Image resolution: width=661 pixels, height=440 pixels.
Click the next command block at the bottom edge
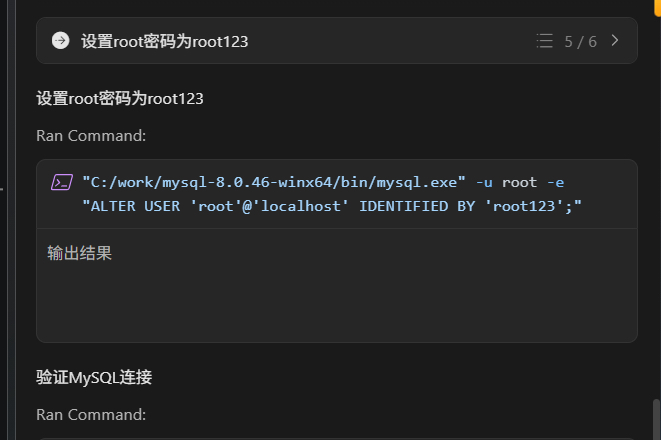pos(337,439)
